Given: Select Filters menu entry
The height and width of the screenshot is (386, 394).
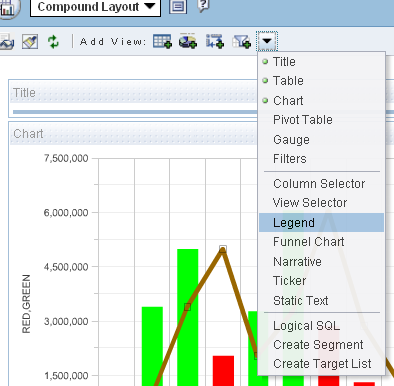Looking at the screenshot, I should click(321, 159).
